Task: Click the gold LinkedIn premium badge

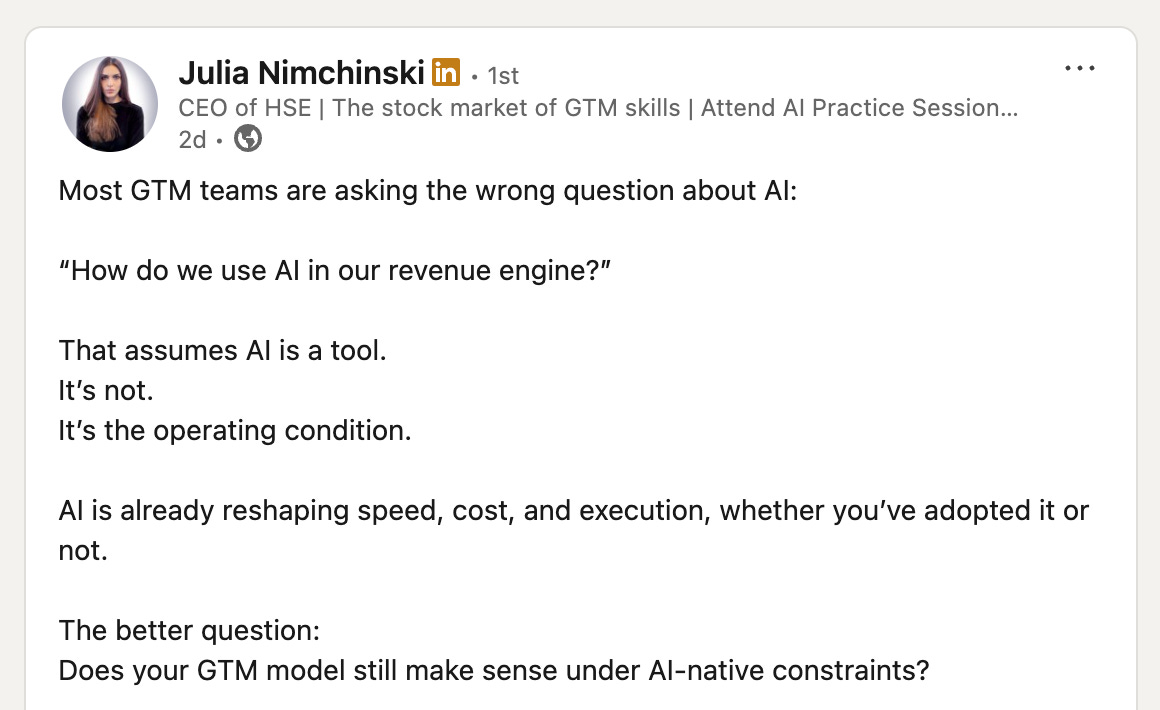Action: point(446,72)
